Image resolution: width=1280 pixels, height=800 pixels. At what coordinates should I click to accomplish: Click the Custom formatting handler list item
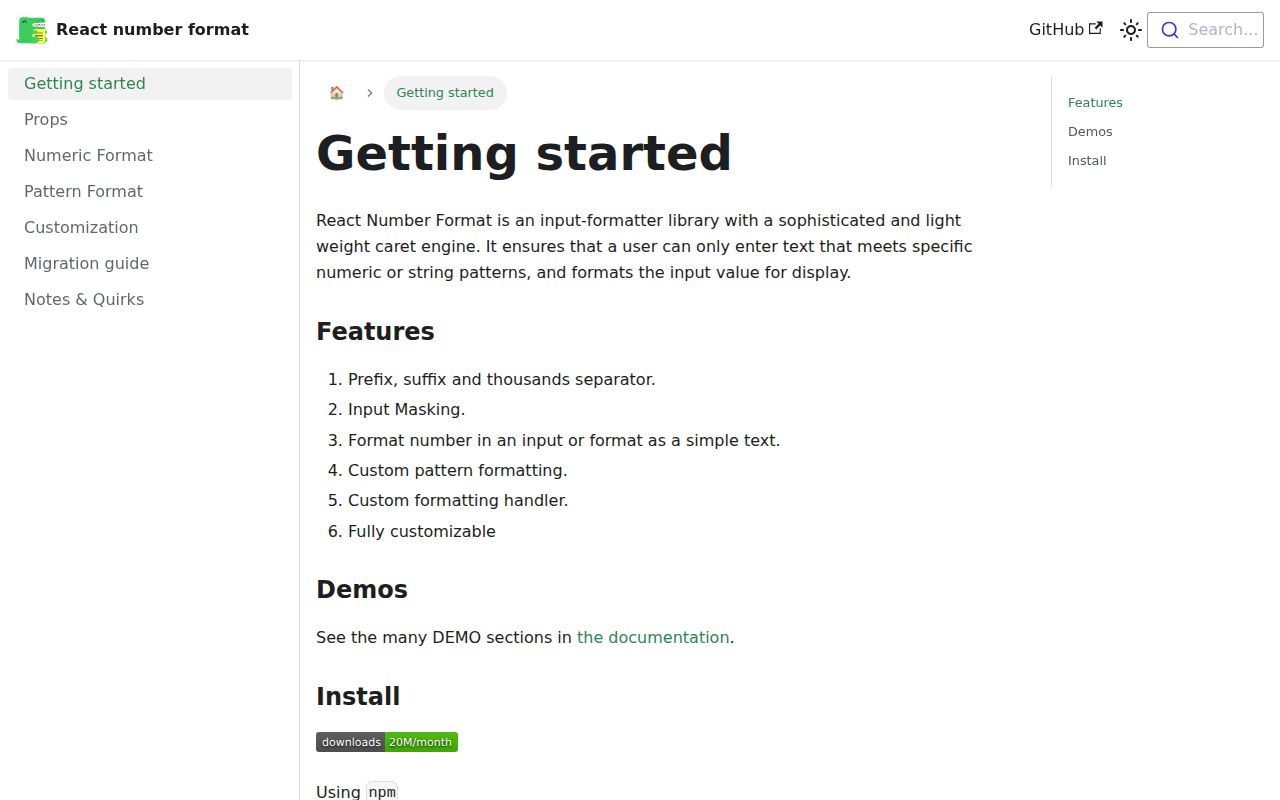pyautogui.click(x=458, y=501)
